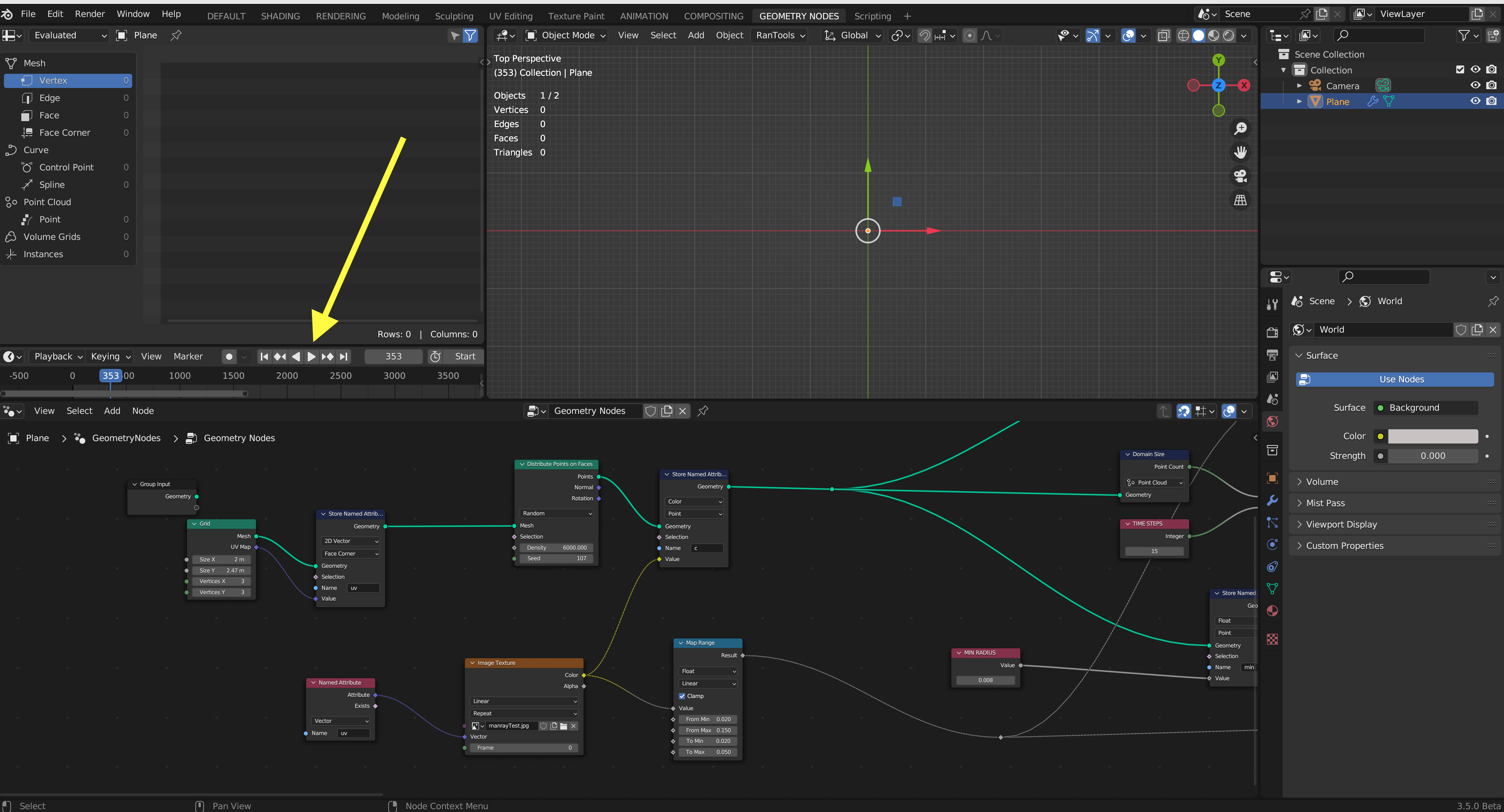Toggle the Clamp checkbox in Map Range
The width and height of the screenshot is (1504, 812).
pyautogui.click(x=682, y=696)
